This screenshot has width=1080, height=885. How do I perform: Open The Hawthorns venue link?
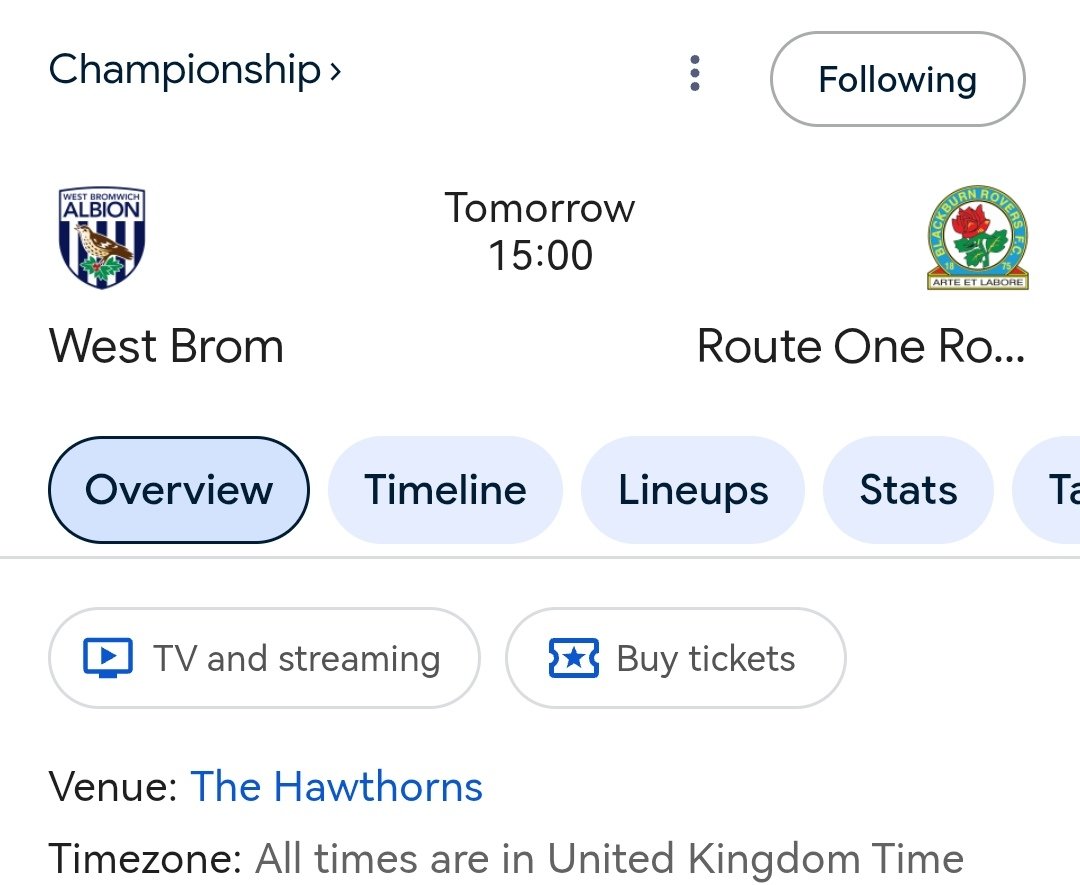tap(337, 786)
